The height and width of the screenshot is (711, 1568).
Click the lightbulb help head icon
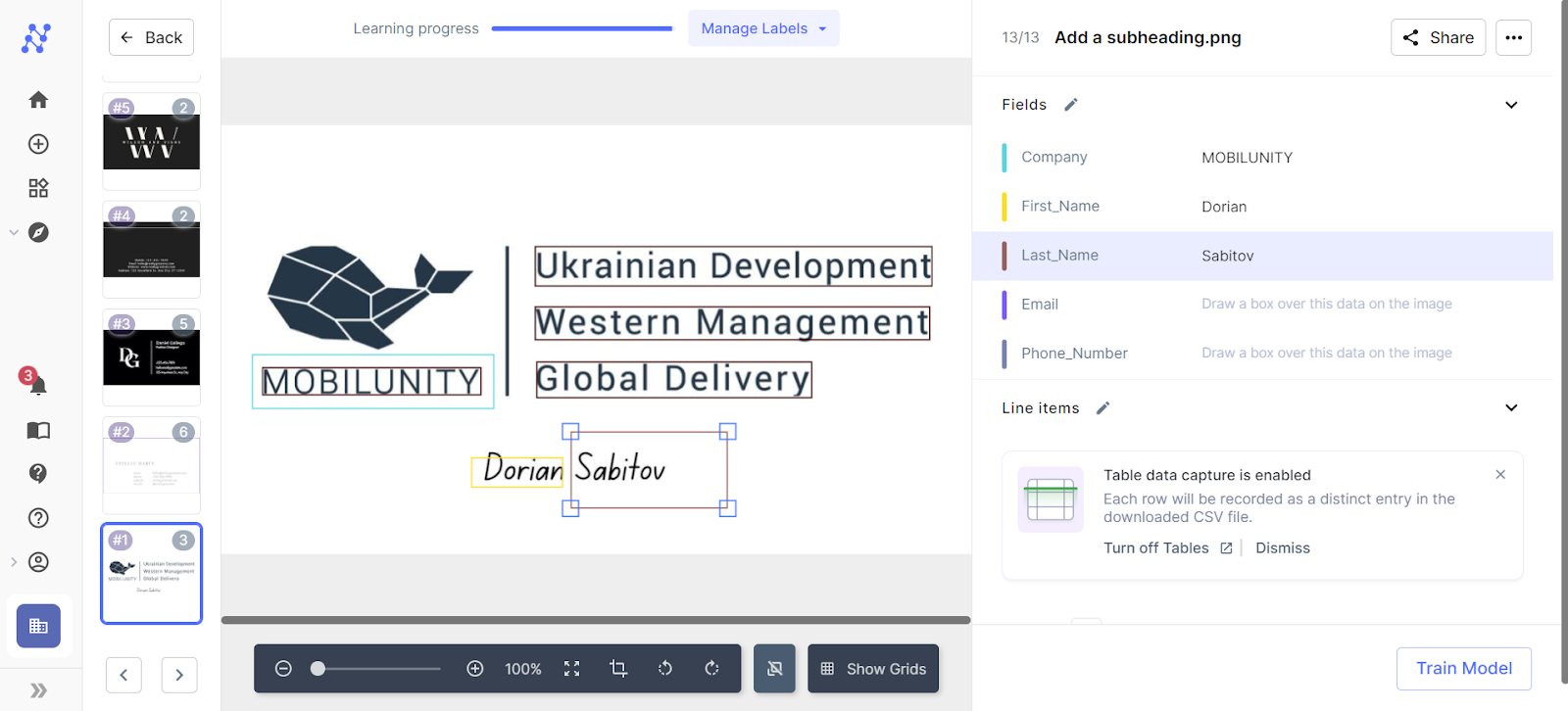(38, 473)
